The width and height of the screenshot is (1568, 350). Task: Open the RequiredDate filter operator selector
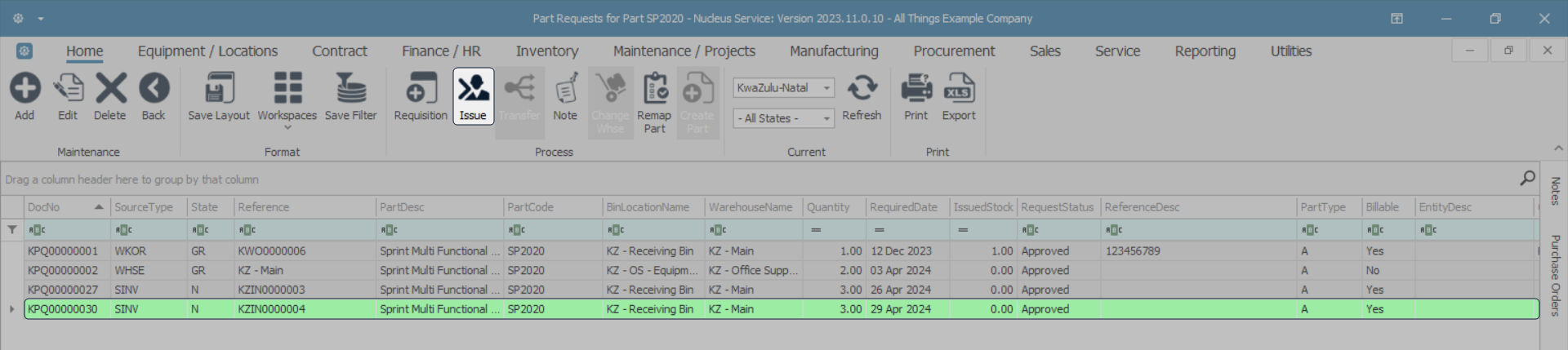tap(879, 230)
